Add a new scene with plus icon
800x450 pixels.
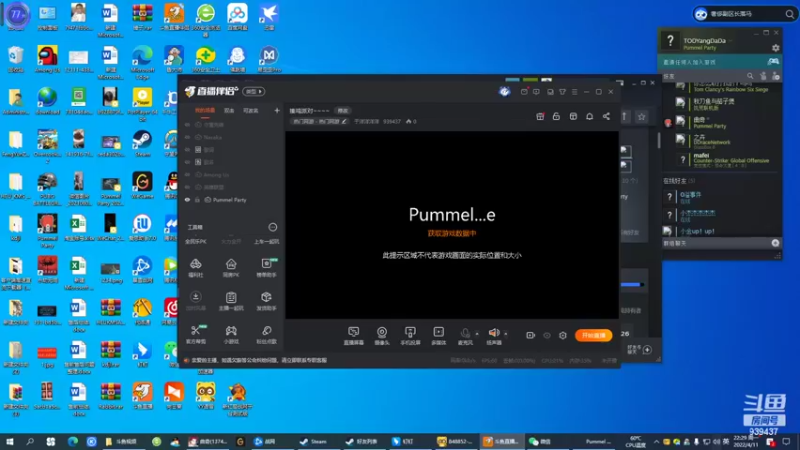pos(277,110)
